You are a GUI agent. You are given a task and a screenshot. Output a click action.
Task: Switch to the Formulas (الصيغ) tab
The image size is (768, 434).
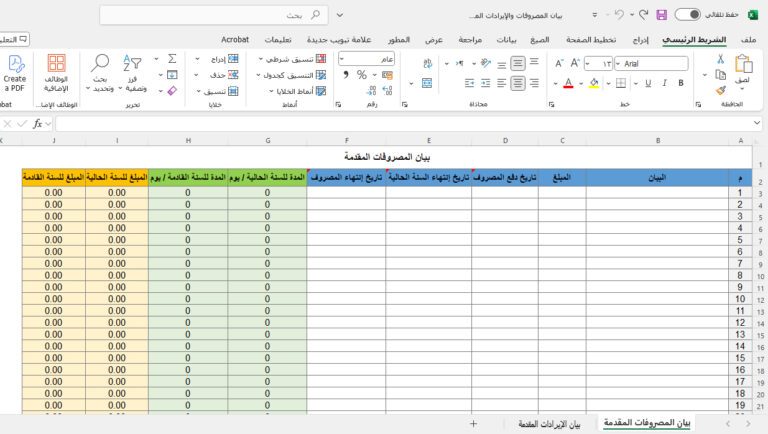[x=540, y=40]
